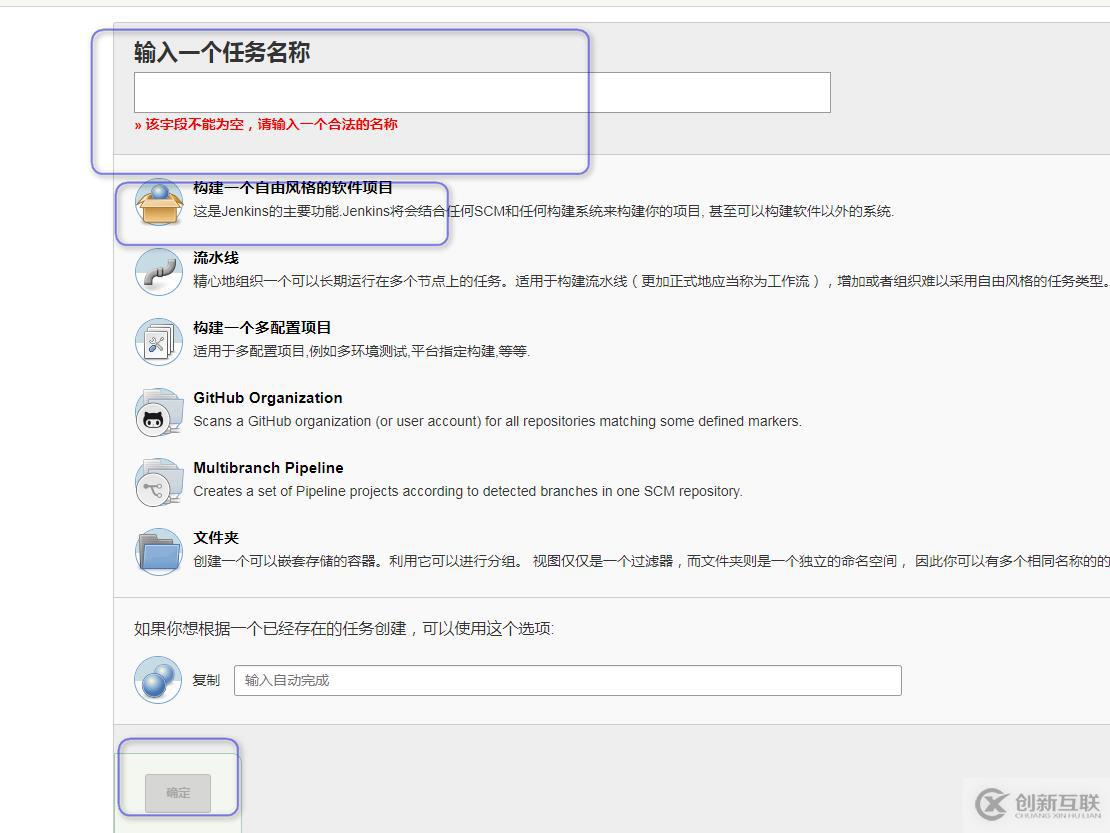Click description starting Creates a set of Pipeline
Viewport: 1110px width, 833px height.
(x=468, y=491)
